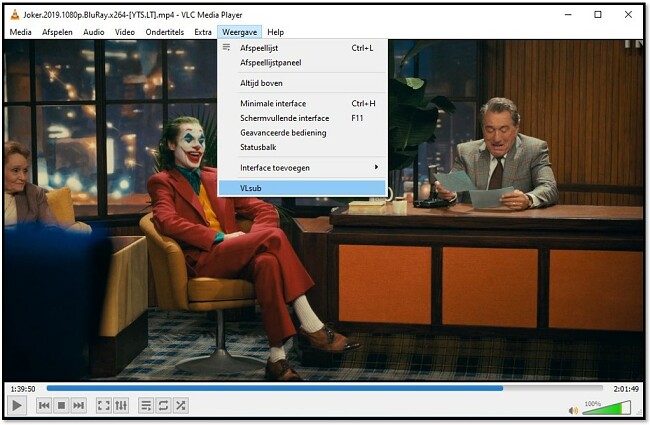Image resolution: width=650 pixels, height=425 pixels.
Task: Open the Video menu
Action: click(x=125, y=32)
